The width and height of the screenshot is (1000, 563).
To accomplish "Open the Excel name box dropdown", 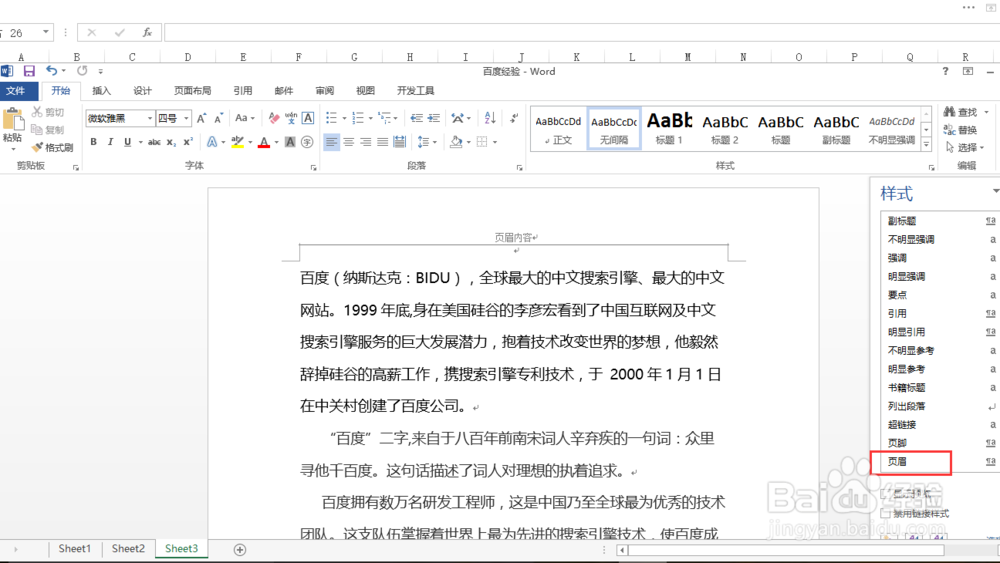I will (46, 32).
